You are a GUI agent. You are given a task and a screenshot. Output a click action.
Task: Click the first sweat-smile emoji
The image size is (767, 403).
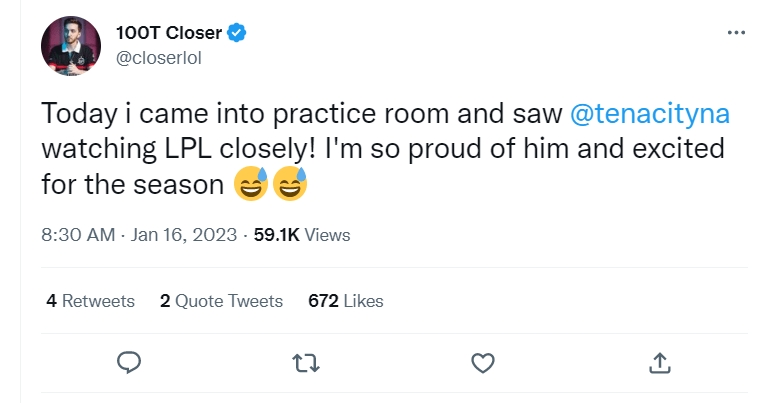coord(251,184)
